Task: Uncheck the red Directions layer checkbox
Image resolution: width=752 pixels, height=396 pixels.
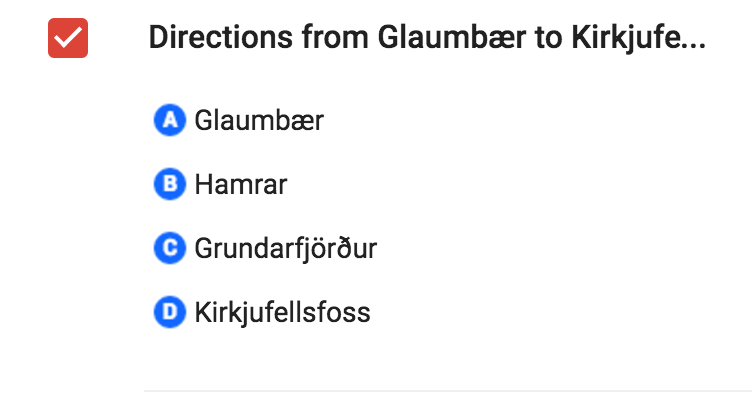Action: coord(68,38)
